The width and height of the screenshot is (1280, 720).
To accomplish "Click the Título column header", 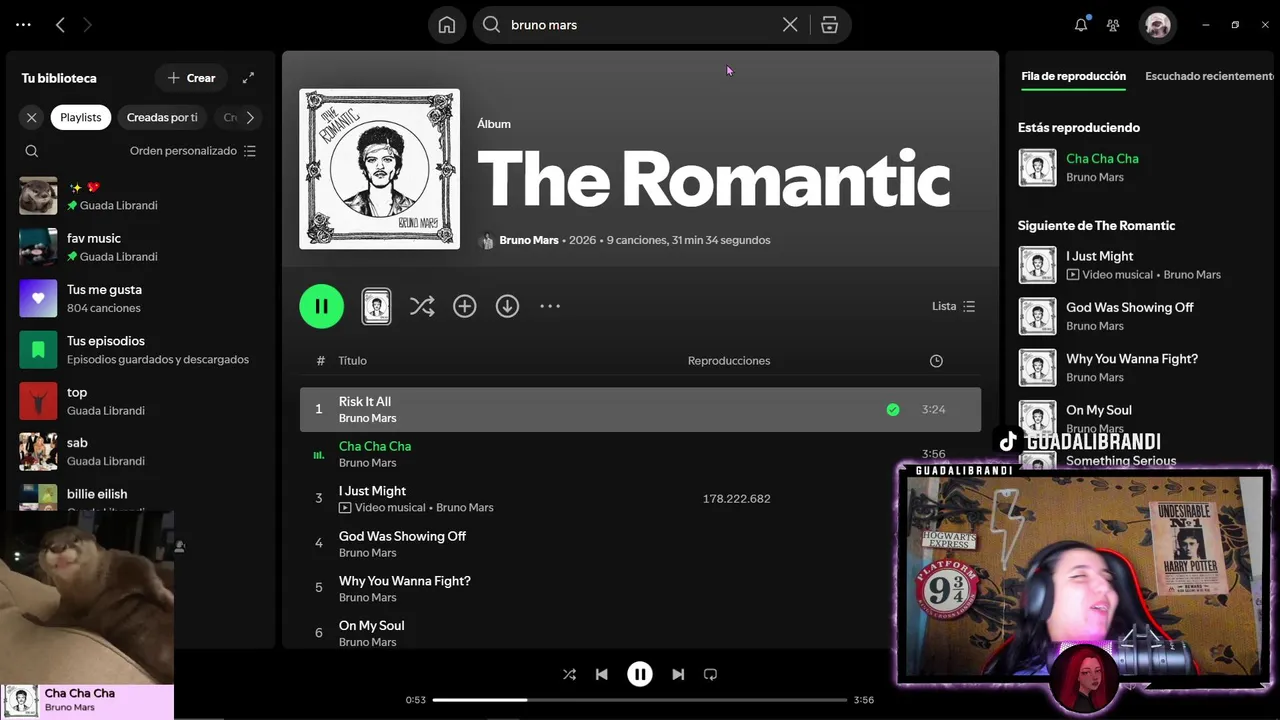I will (x=353, y=361).
